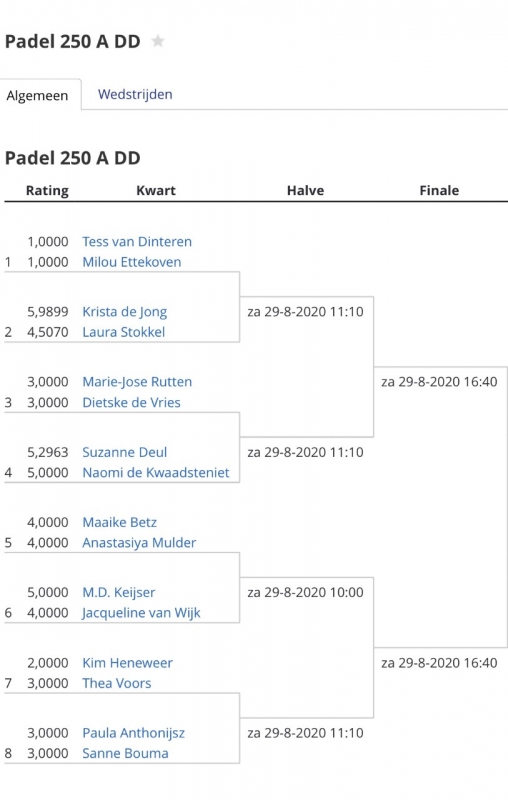The width and height of the screenshot is (508, 800).
Task: Switch to the Wedstrijden tab
Action: coord(135,94)
